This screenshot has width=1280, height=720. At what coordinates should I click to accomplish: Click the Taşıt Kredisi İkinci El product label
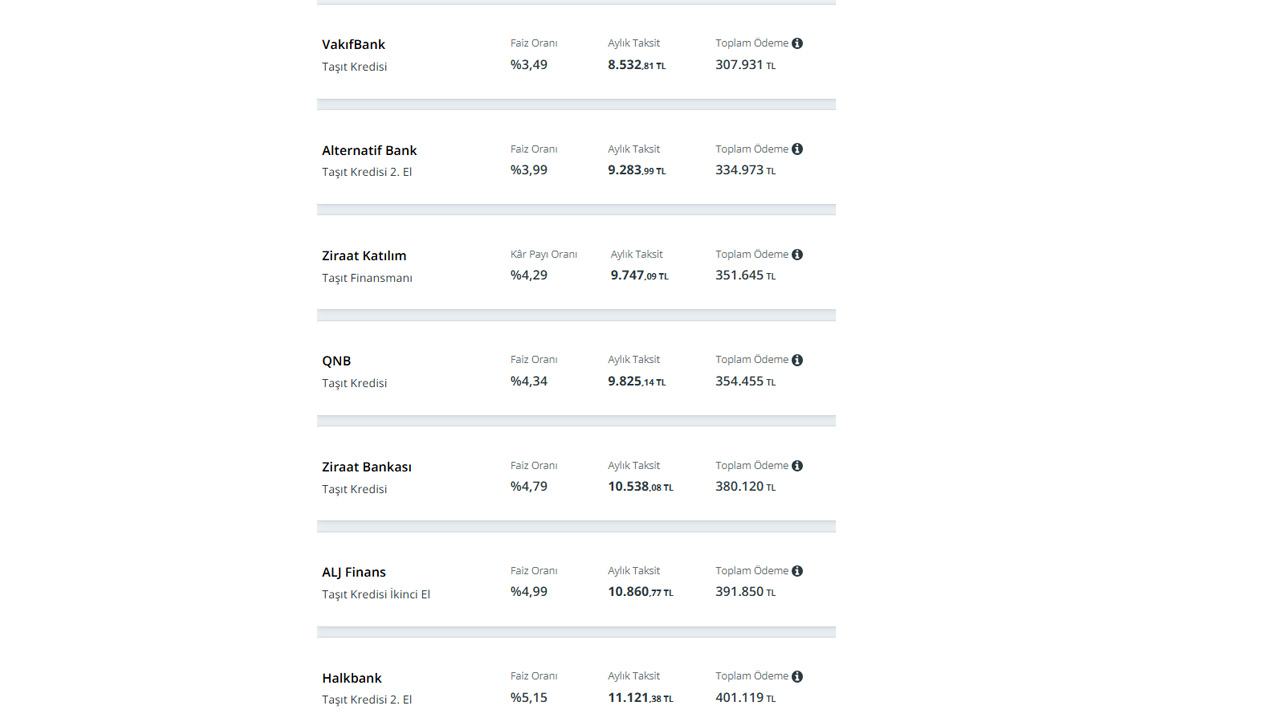click(376, 594)
